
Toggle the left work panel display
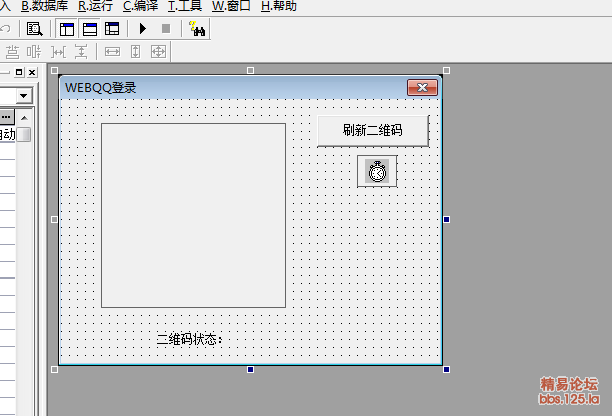(65, 29)
